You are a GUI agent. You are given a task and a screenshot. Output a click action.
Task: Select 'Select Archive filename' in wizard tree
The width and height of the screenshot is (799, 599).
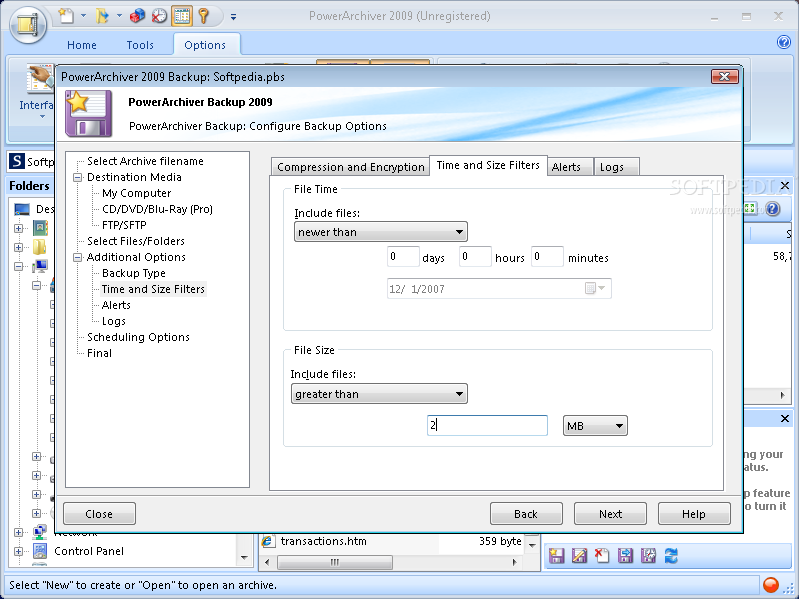point(145,161)
